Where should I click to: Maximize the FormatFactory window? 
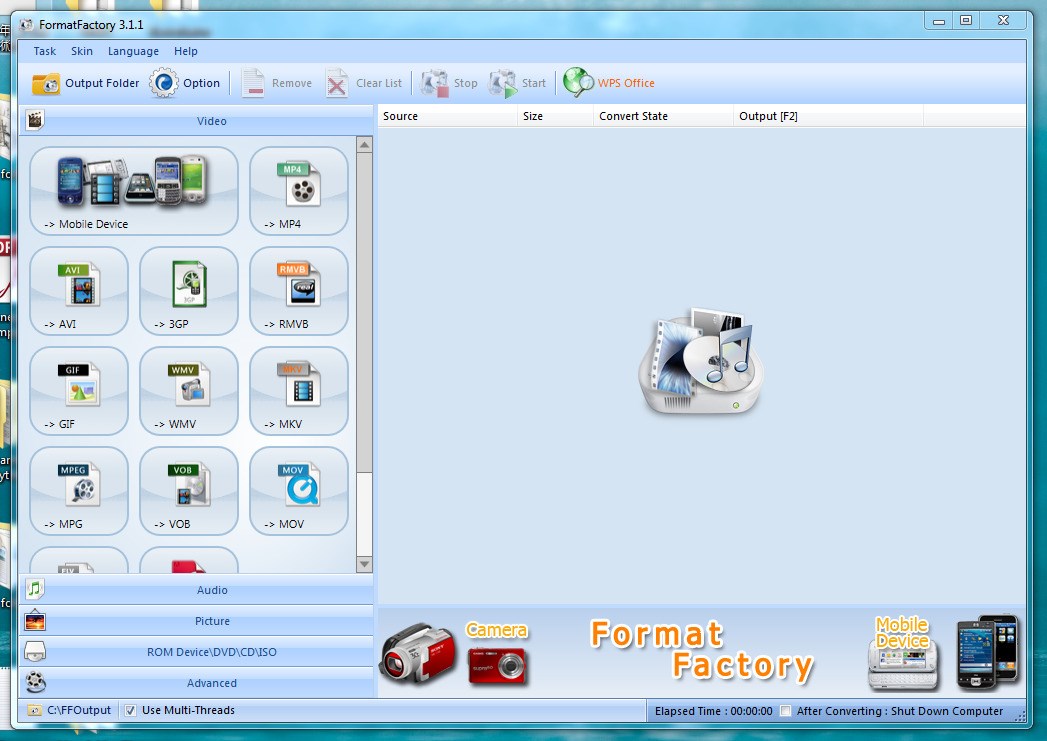966,21
